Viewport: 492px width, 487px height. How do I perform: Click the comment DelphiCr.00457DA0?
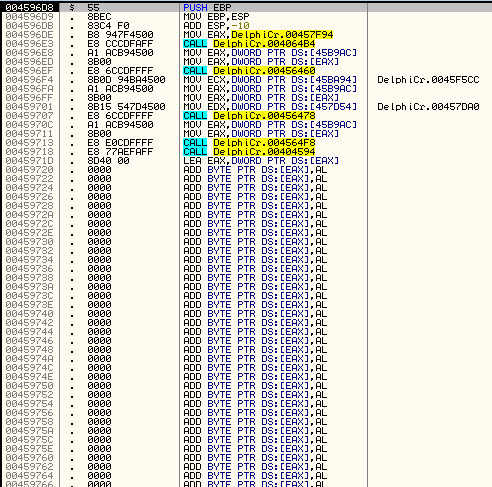point(428,107)
